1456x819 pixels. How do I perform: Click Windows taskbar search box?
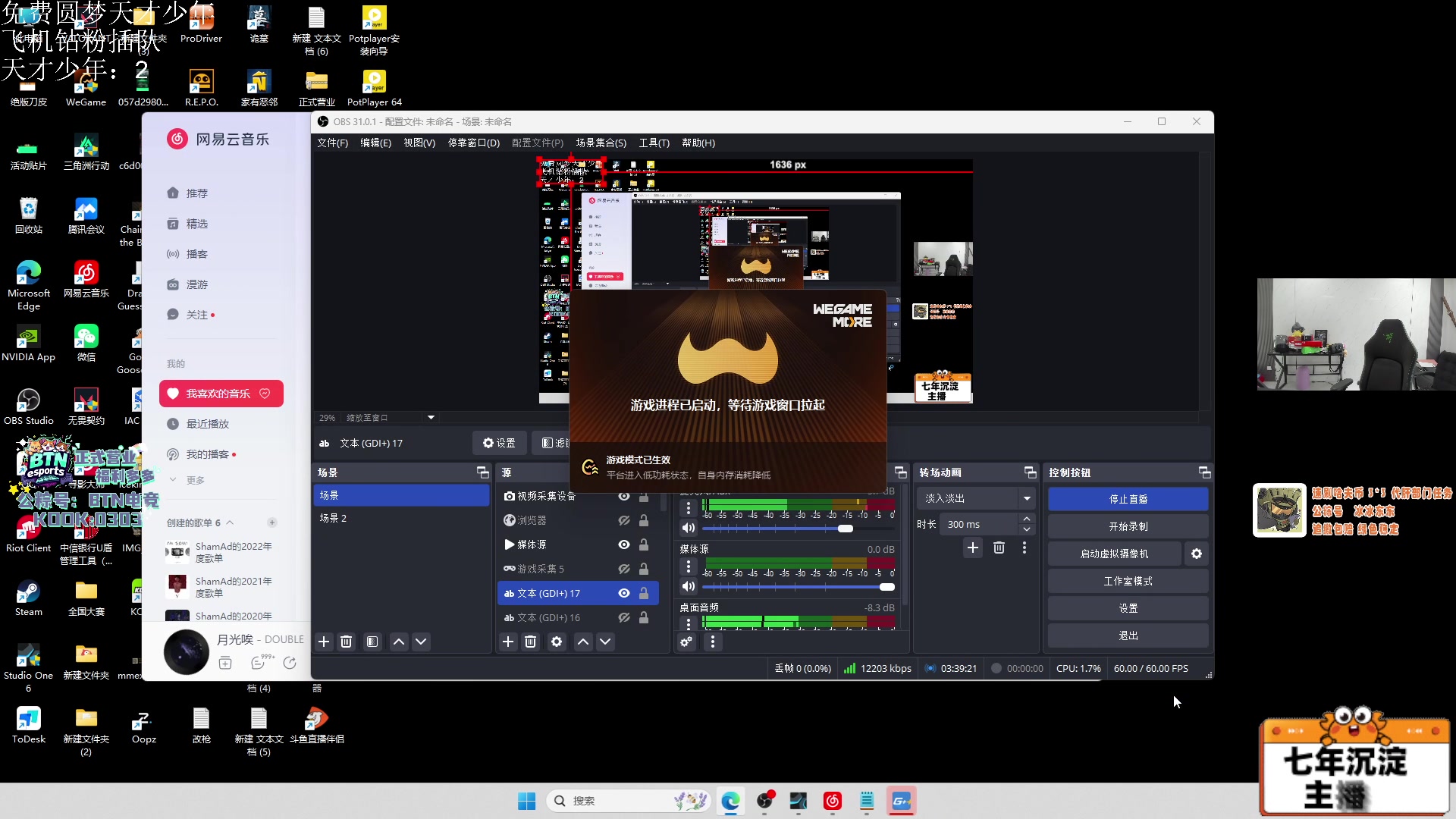[629, 801]
